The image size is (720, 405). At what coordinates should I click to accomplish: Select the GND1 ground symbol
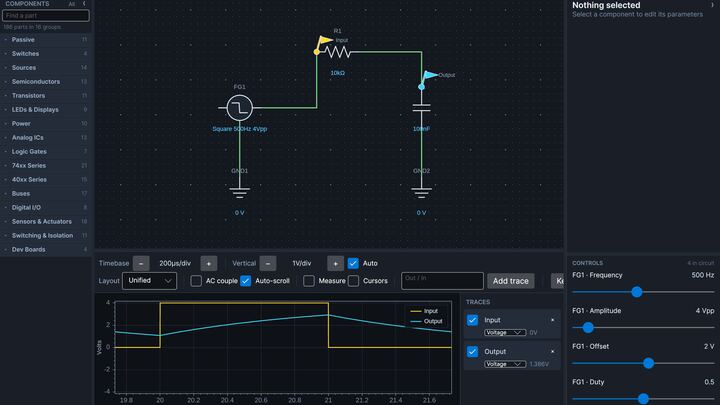point(239,192)
